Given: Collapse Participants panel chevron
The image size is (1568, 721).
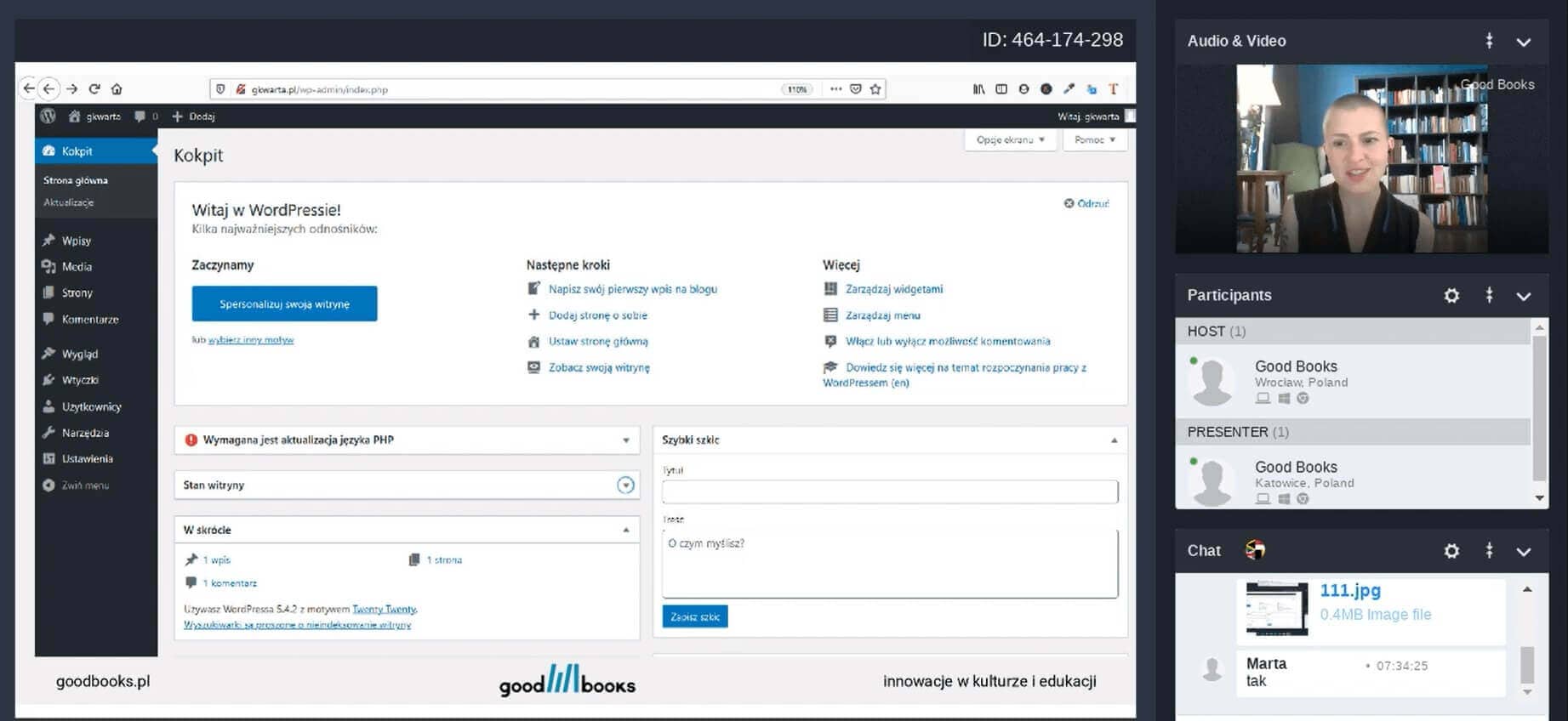Looking at the screenshot, I should [1524, 296].
